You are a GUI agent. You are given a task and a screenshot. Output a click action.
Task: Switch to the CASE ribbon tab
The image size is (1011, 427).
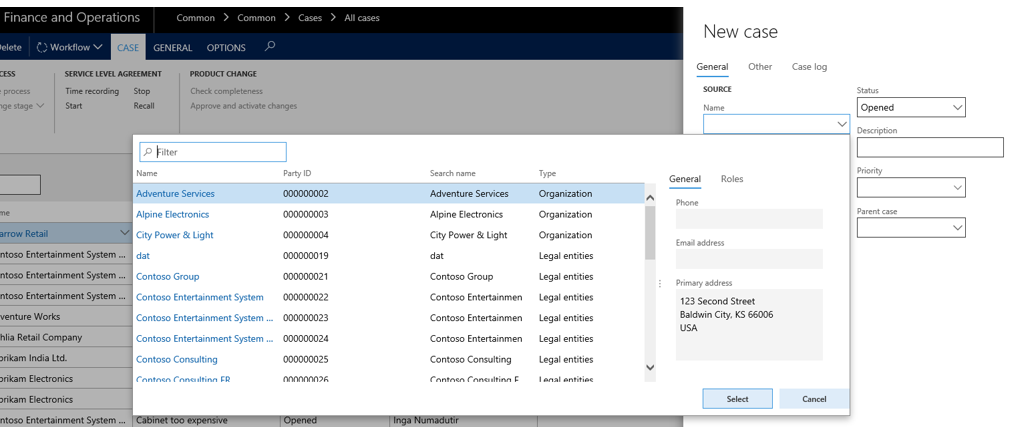(128, 48)
